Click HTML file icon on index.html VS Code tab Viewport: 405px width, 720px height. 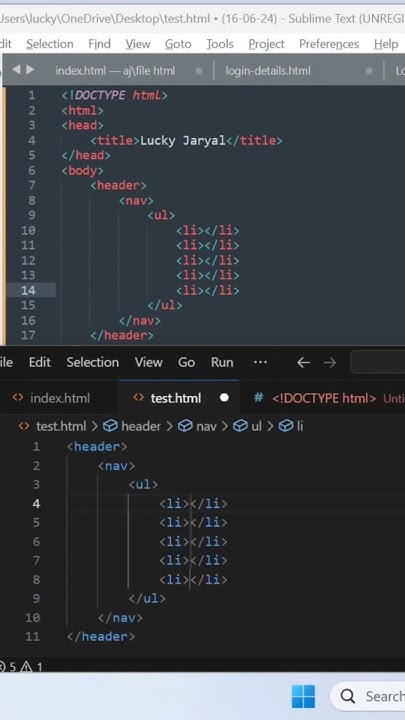click(x=18, y=398)
